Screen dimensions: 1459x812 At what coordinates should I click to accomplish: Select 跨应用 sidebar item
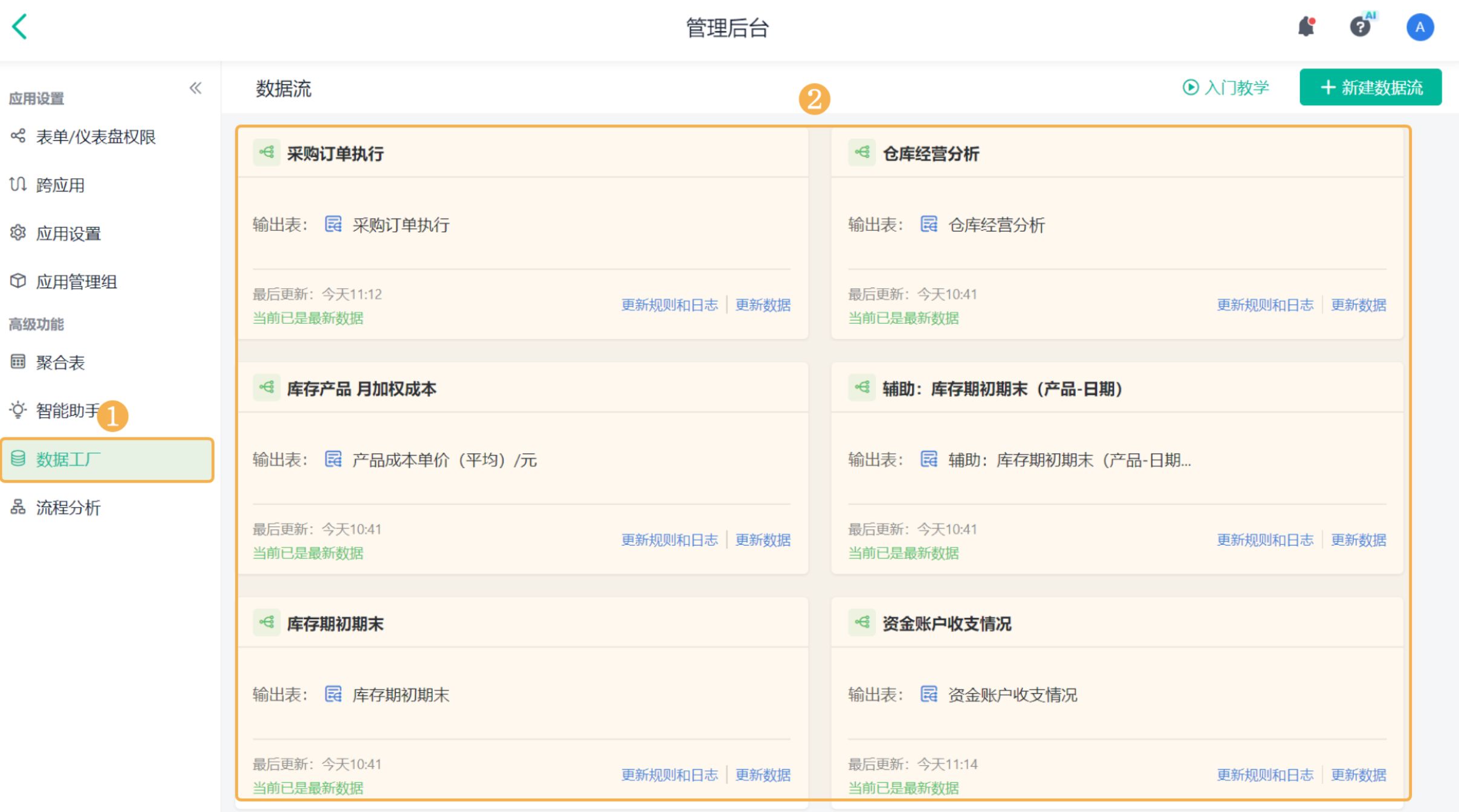(60, 185)
